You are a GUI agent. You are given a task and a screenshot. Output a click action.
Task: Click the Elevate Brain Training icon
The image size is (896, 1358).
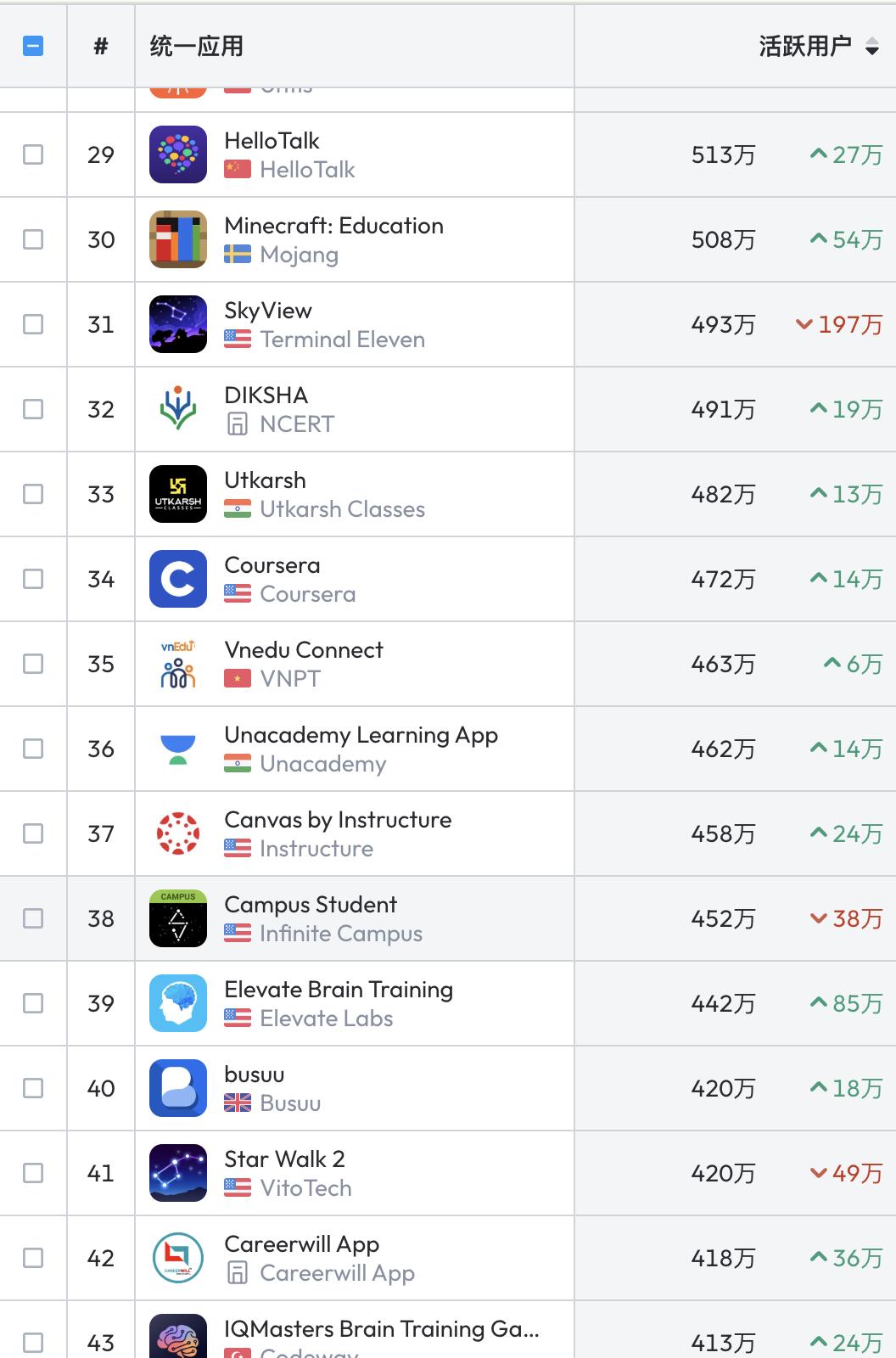pos(178,1003)
